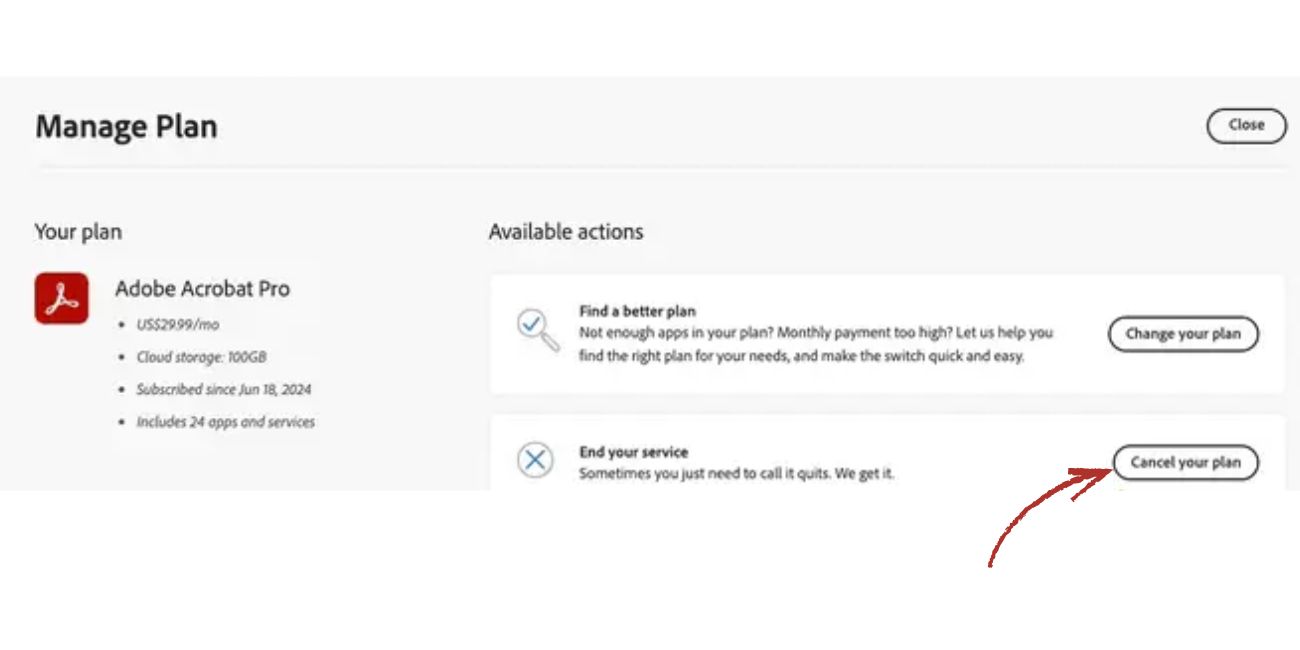Click the Adobe Acrobat Pro app icon
1300x650 pixels.
point(61,298)
